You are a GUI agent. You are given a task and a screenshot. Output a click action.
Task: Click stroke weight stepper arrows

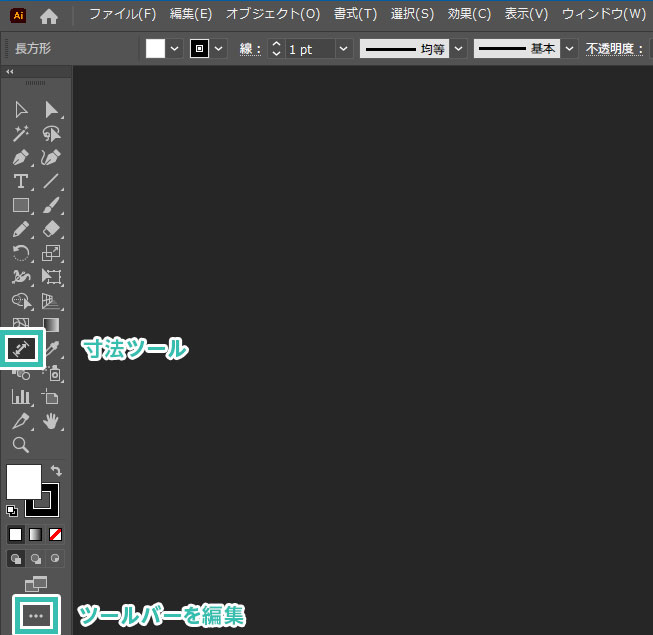(276, 49)
